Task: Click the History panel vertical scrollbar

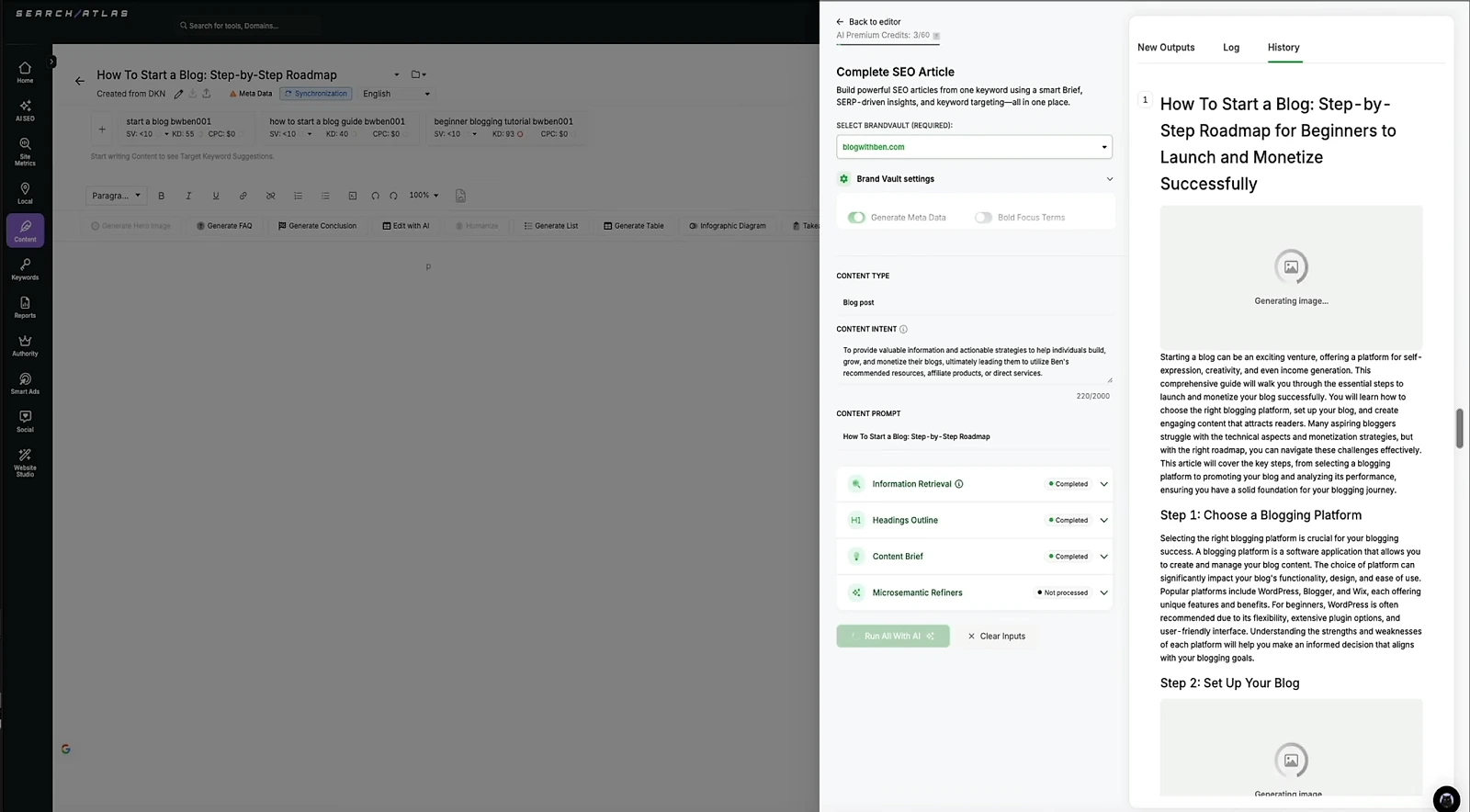Action: click(1459, 429)
